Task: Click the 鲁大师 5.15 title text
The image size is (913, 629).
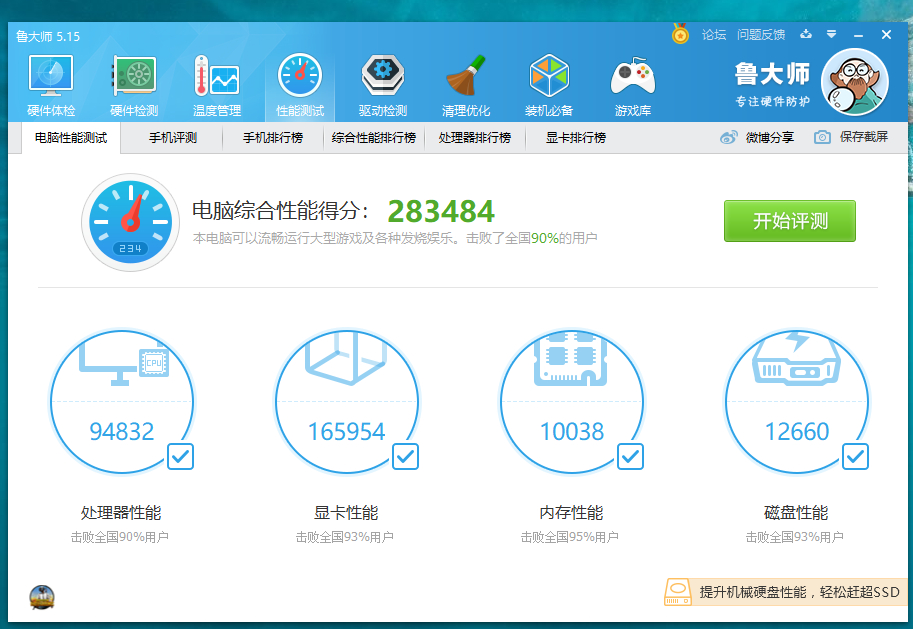Action: click(x=48, y=37)
